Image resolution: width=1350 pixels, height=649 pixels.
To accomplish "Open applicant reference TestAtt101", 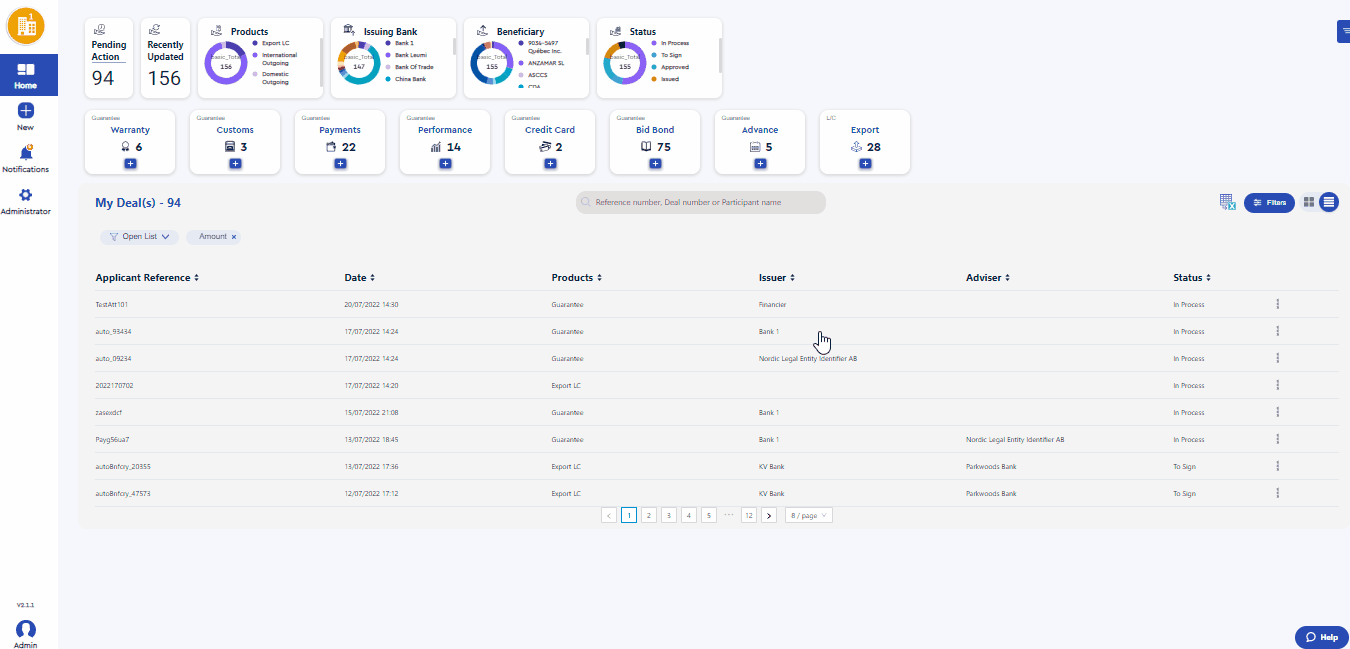I will coord(111,304).
